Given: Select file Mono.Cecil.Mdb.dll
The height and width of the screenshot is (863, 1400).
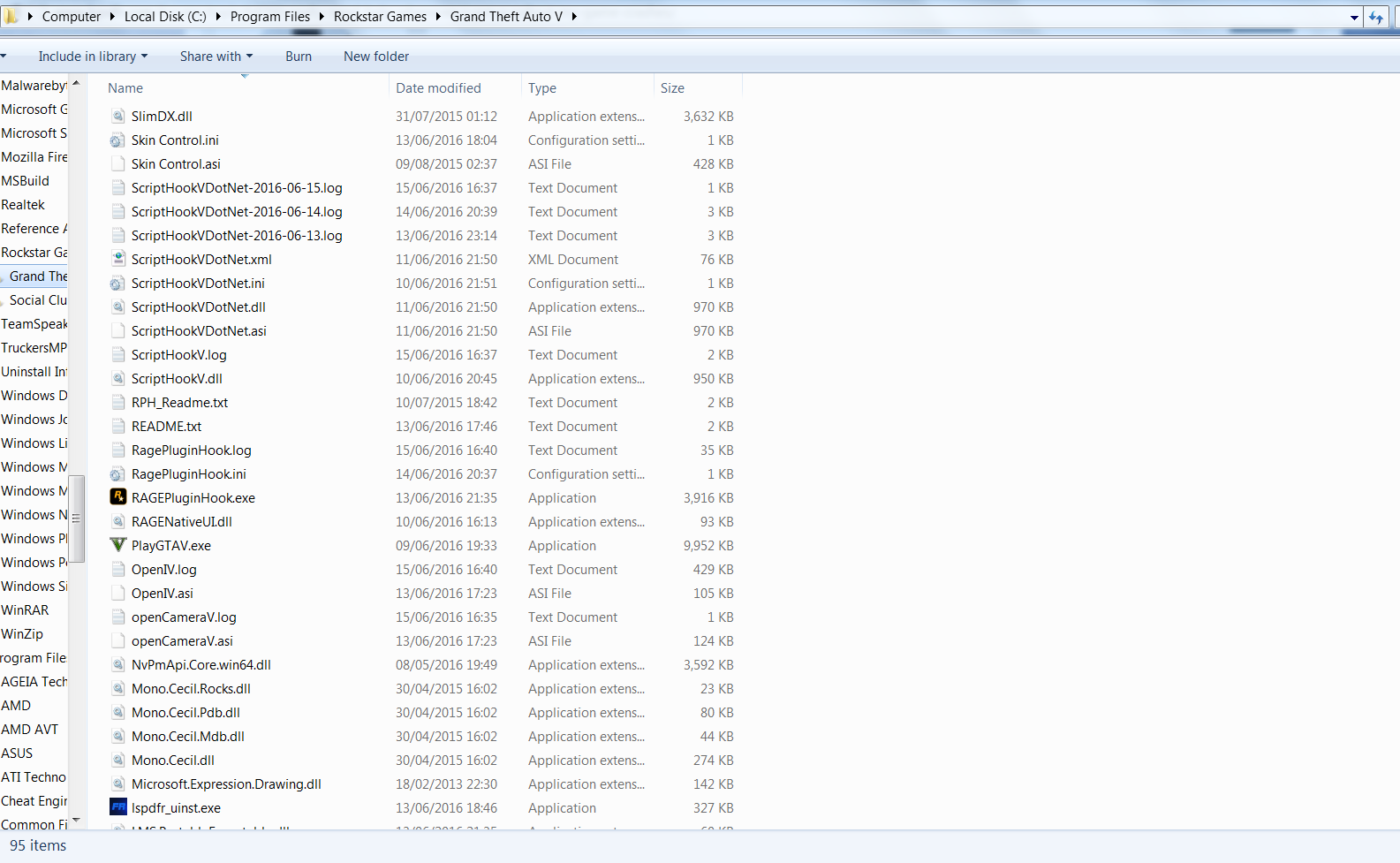Looking at the screenshot, I should 188,736.
